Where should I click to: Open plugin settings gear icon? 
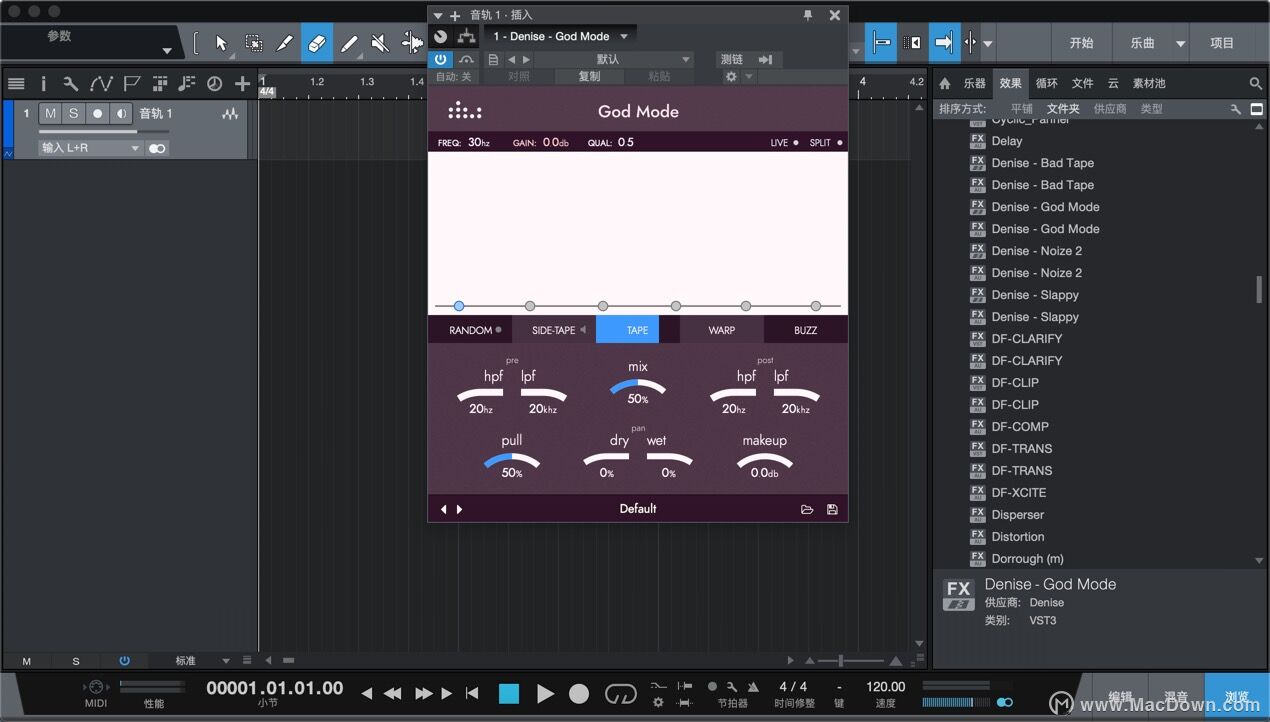(x=731, y=76)
